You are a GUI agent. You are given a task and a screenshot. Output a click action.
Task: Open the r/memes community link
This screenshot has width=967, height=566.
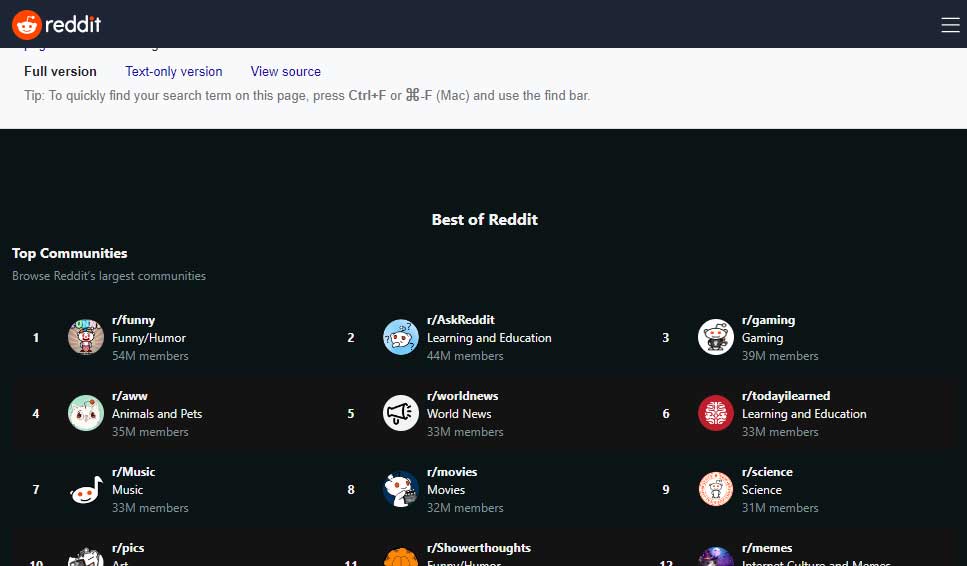767,548
